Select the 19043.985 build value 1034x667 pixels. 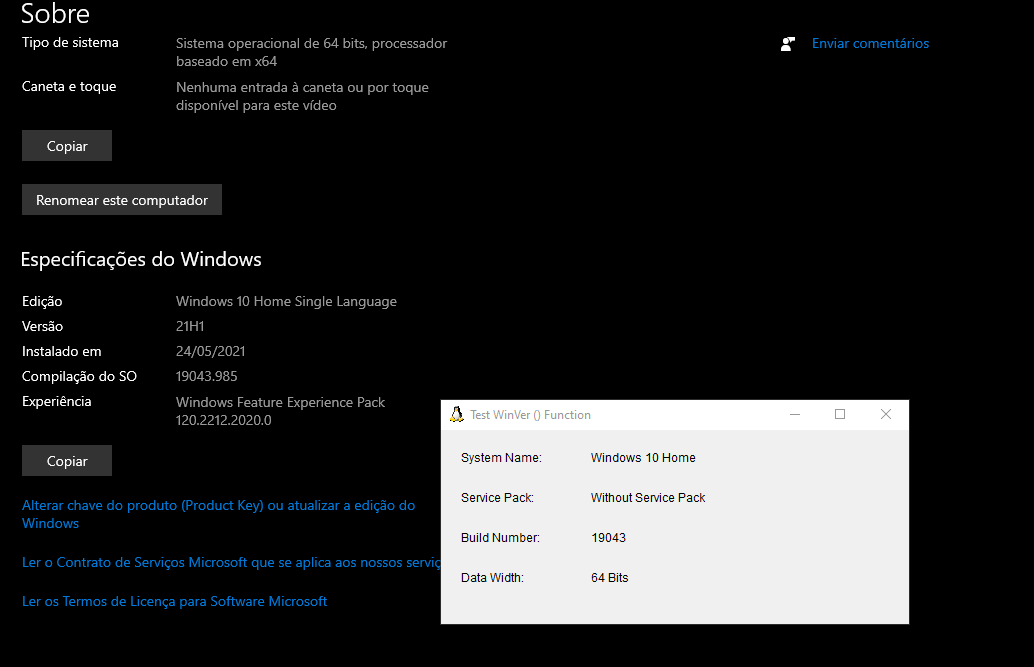206,377
